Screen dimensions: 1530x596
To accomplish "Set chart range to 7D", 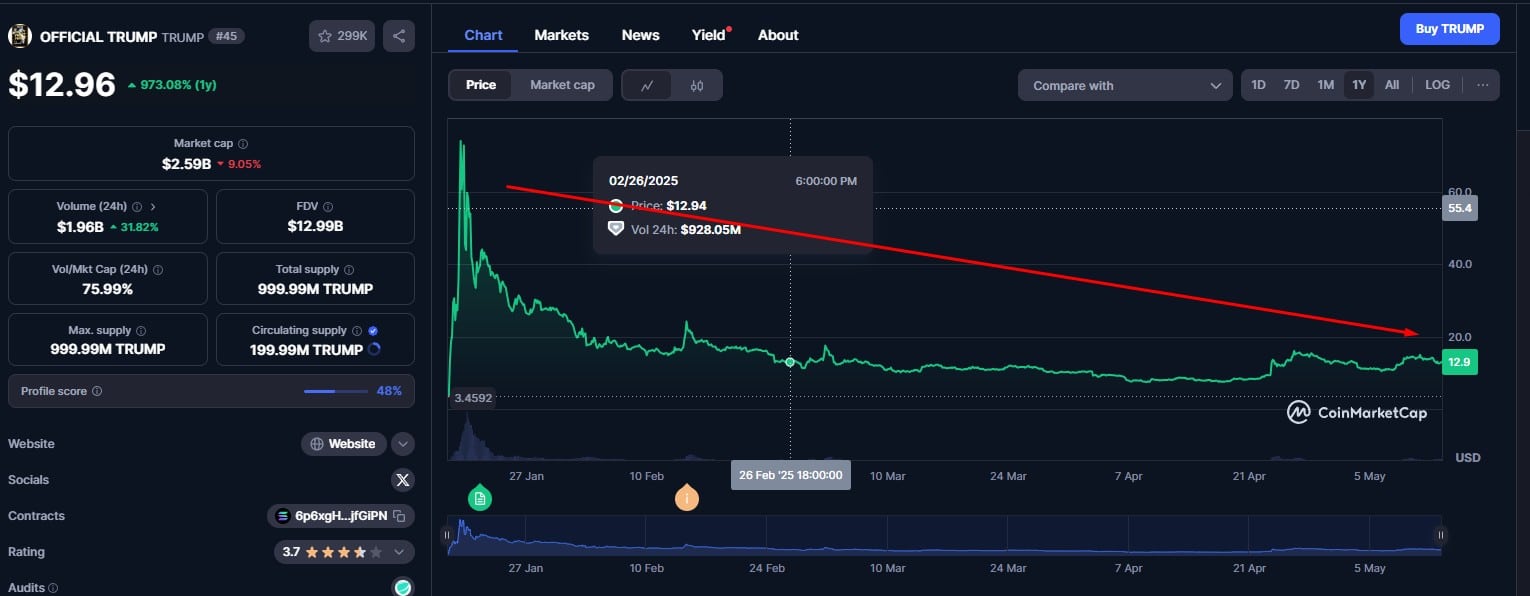I will coord(1291,85).
